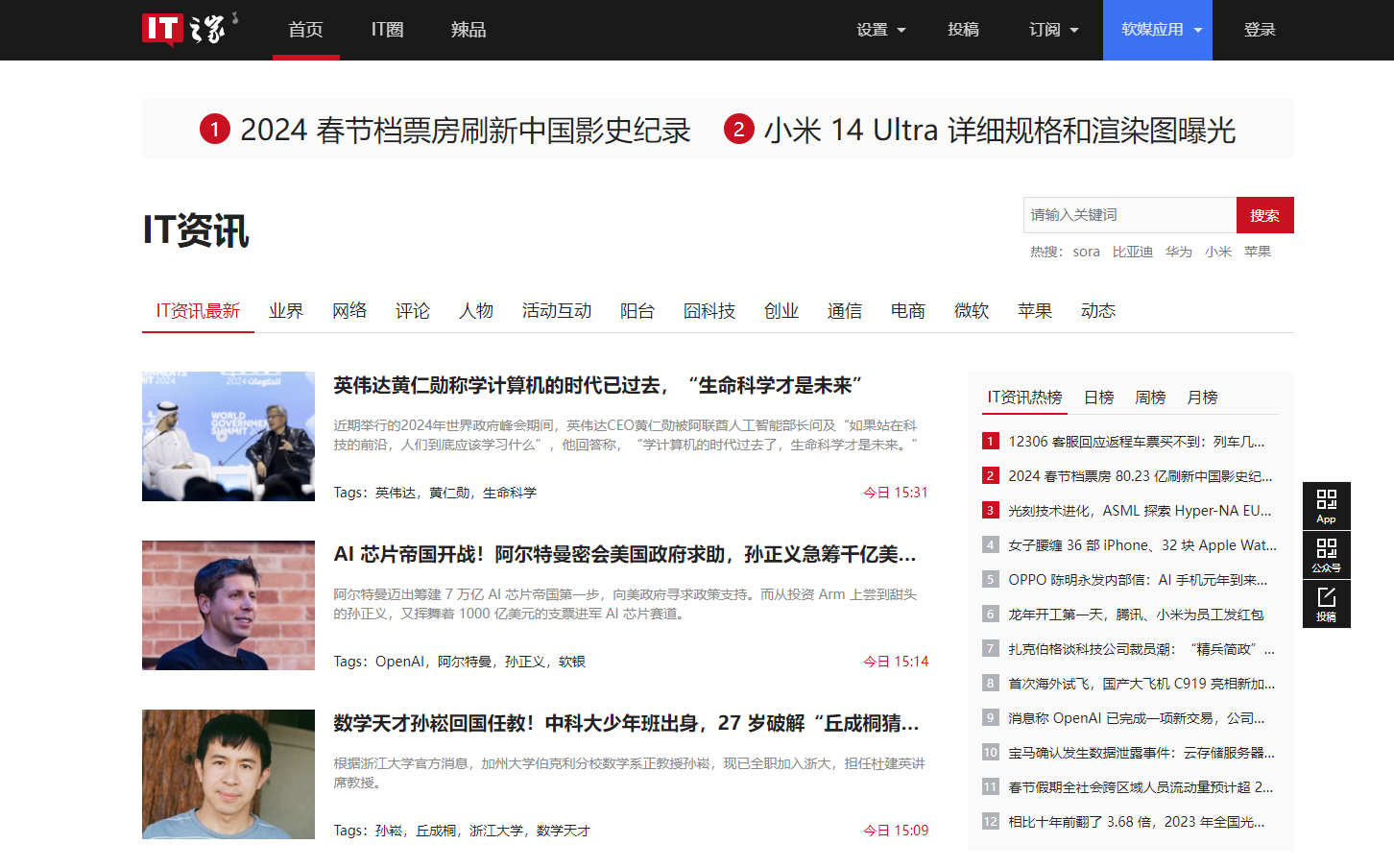Switch to the IT资讯最新 tab
Image resolution: width=1394 pixels, height=868 pixels.
click(198, 311)
